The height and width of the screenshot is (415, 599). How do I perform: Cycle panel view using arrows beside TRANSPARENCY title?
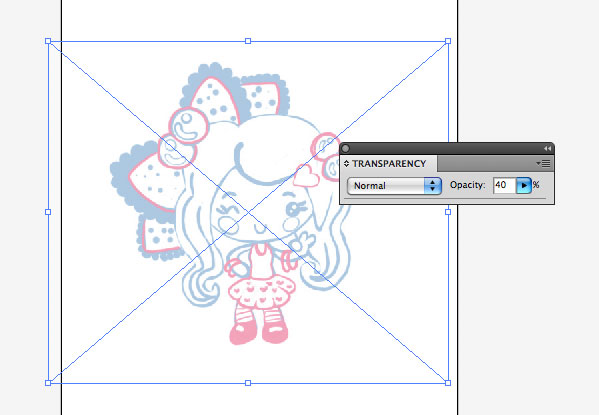[x=346, y=164]
